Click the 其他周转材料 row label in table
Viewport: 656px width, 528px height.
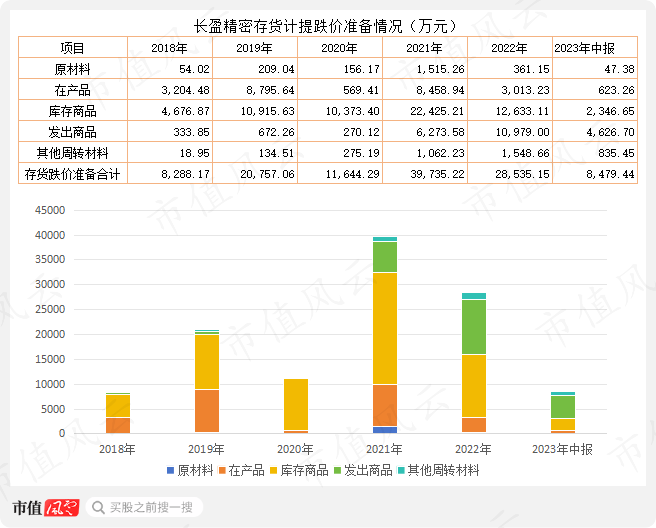(73, 153)
